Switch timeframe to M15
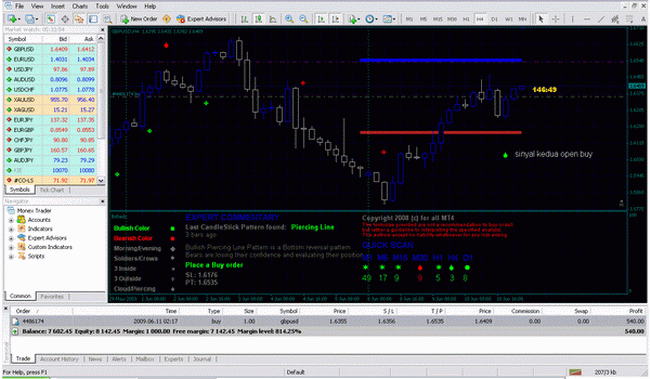650x379 pixels. point(438,19)
